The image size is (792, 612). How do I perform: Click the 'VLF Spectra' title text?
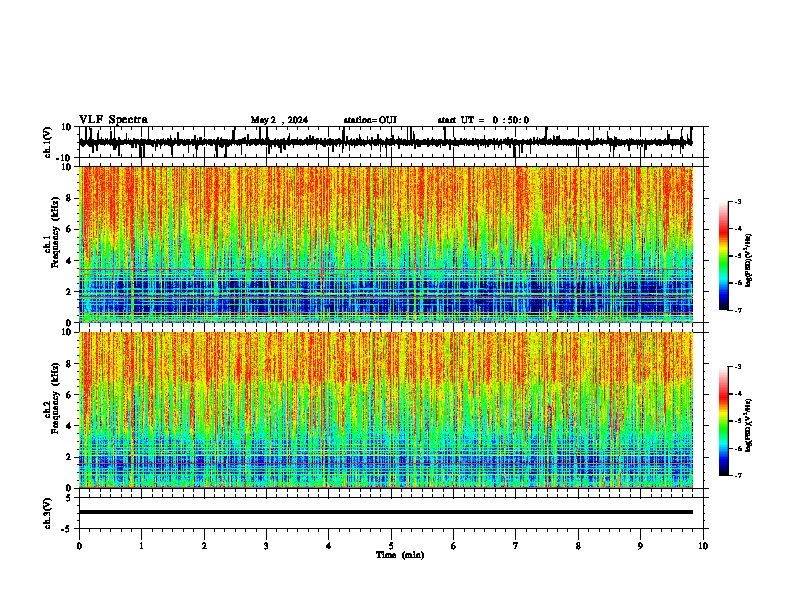point(113,120)
